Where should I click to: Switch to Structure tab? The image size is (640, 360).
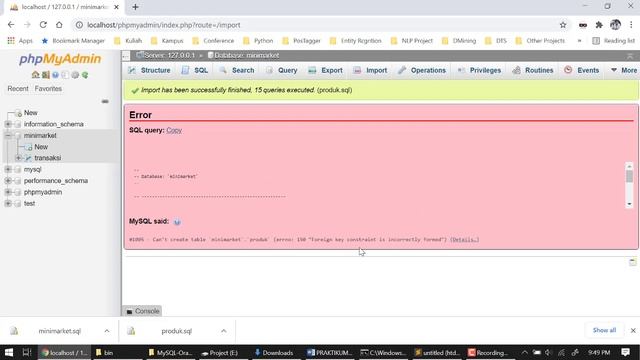149,70
